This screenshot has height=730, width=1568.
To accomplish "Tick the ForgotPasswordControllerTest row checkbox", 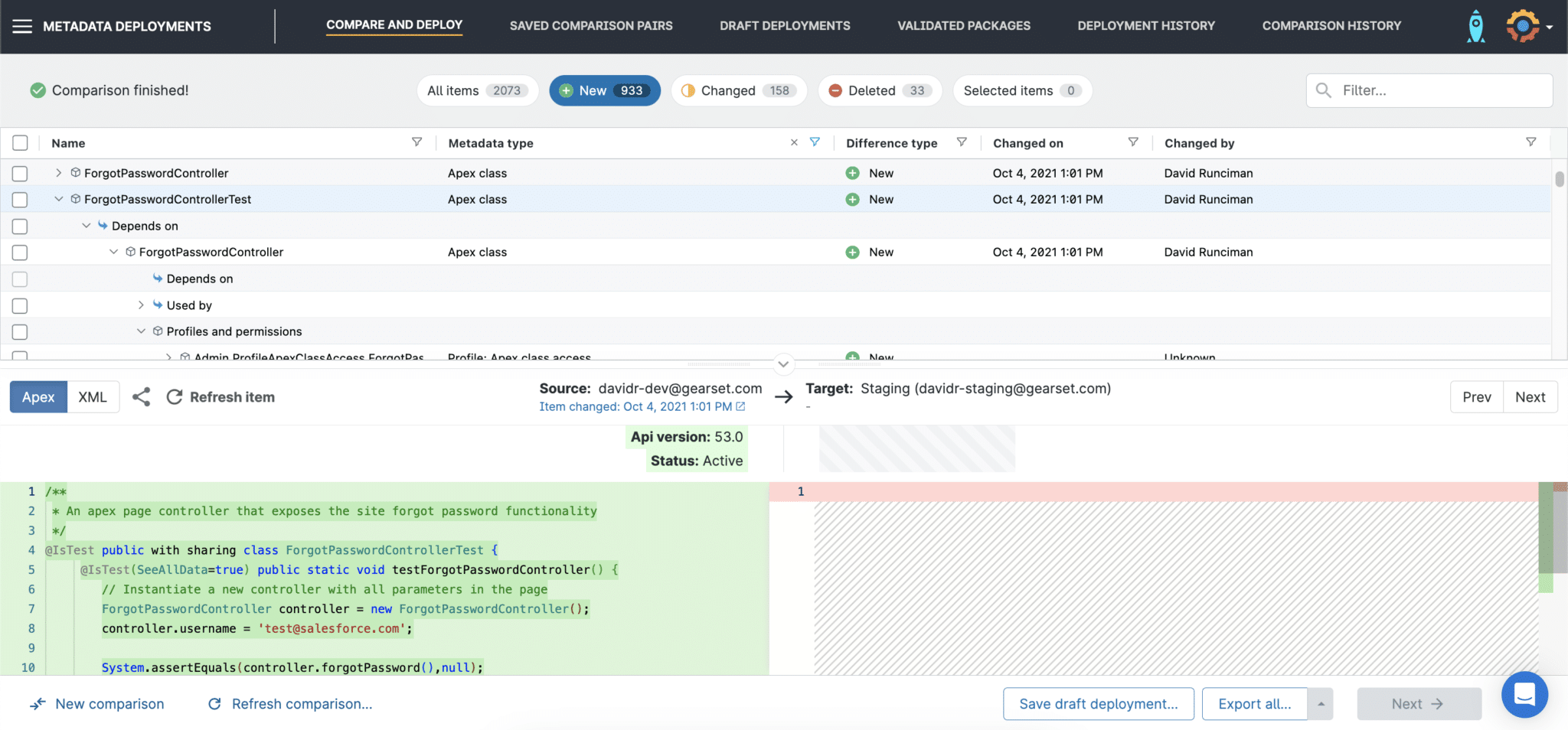I will (20, 200).
